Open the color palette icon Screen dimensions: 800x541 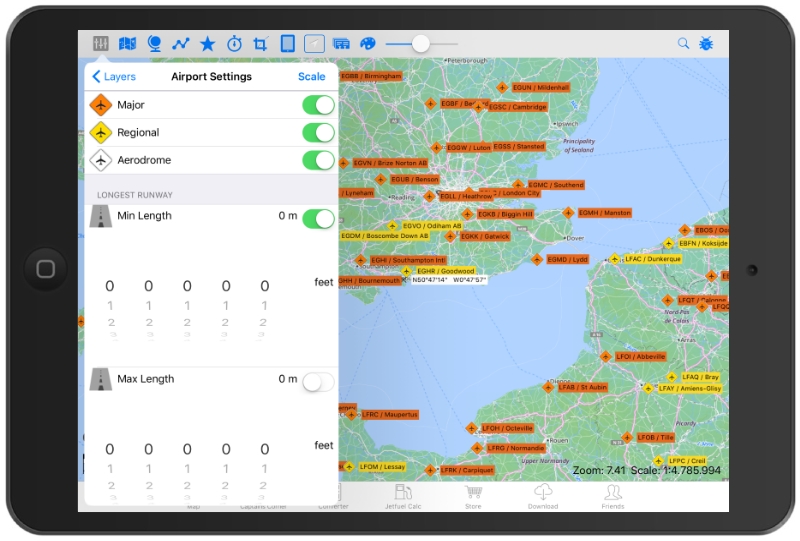(368, 44)
